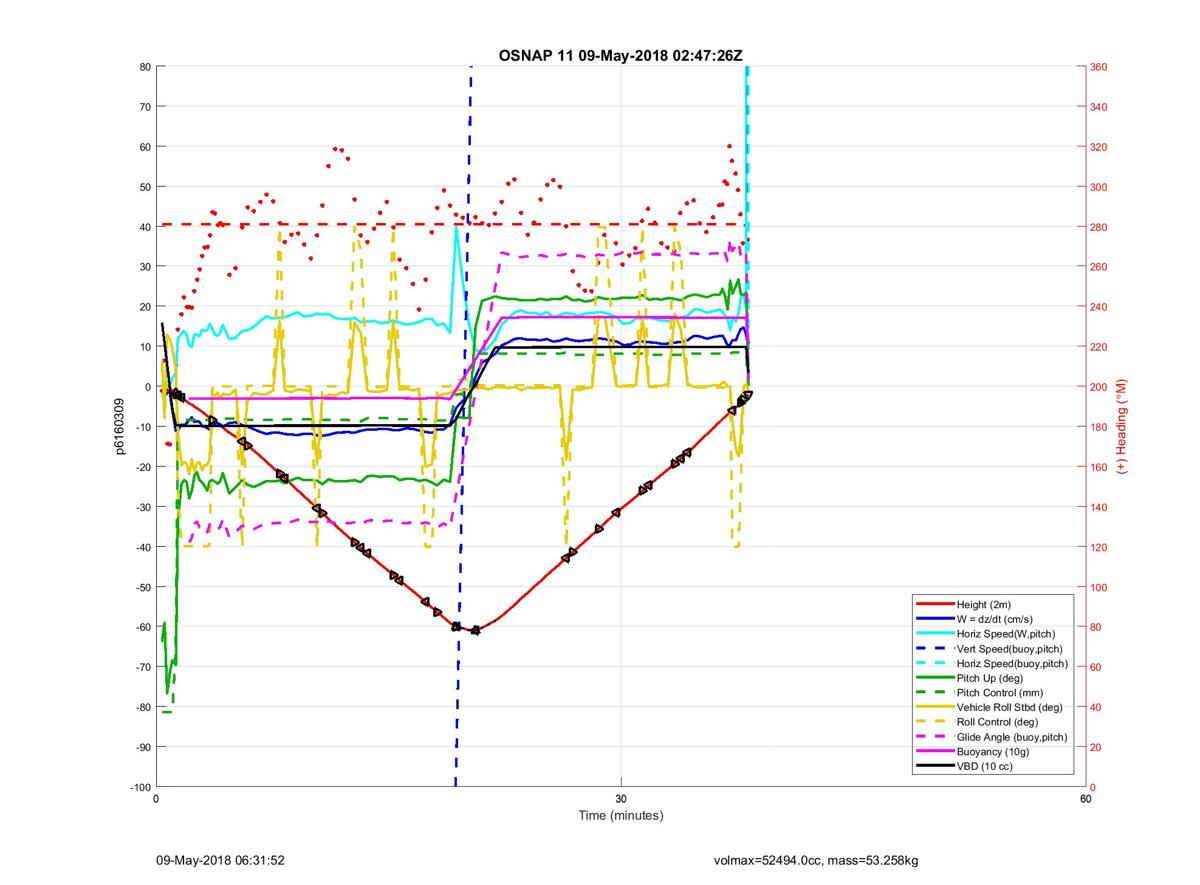
Task: Select the Horiz Speed(W,pitch) legend entry
Action: click(x=992, y=634)
